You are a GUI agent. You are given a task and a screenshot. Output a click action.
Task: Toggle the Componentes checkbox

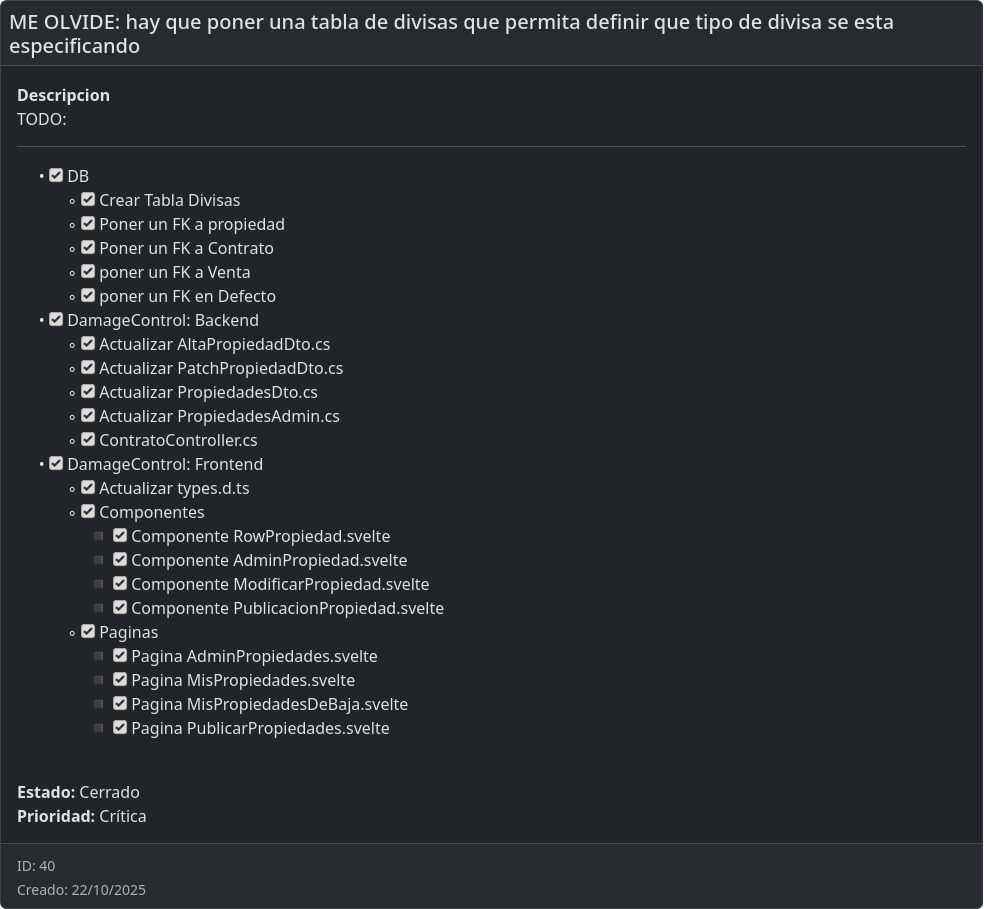click(x=88, y=511)
